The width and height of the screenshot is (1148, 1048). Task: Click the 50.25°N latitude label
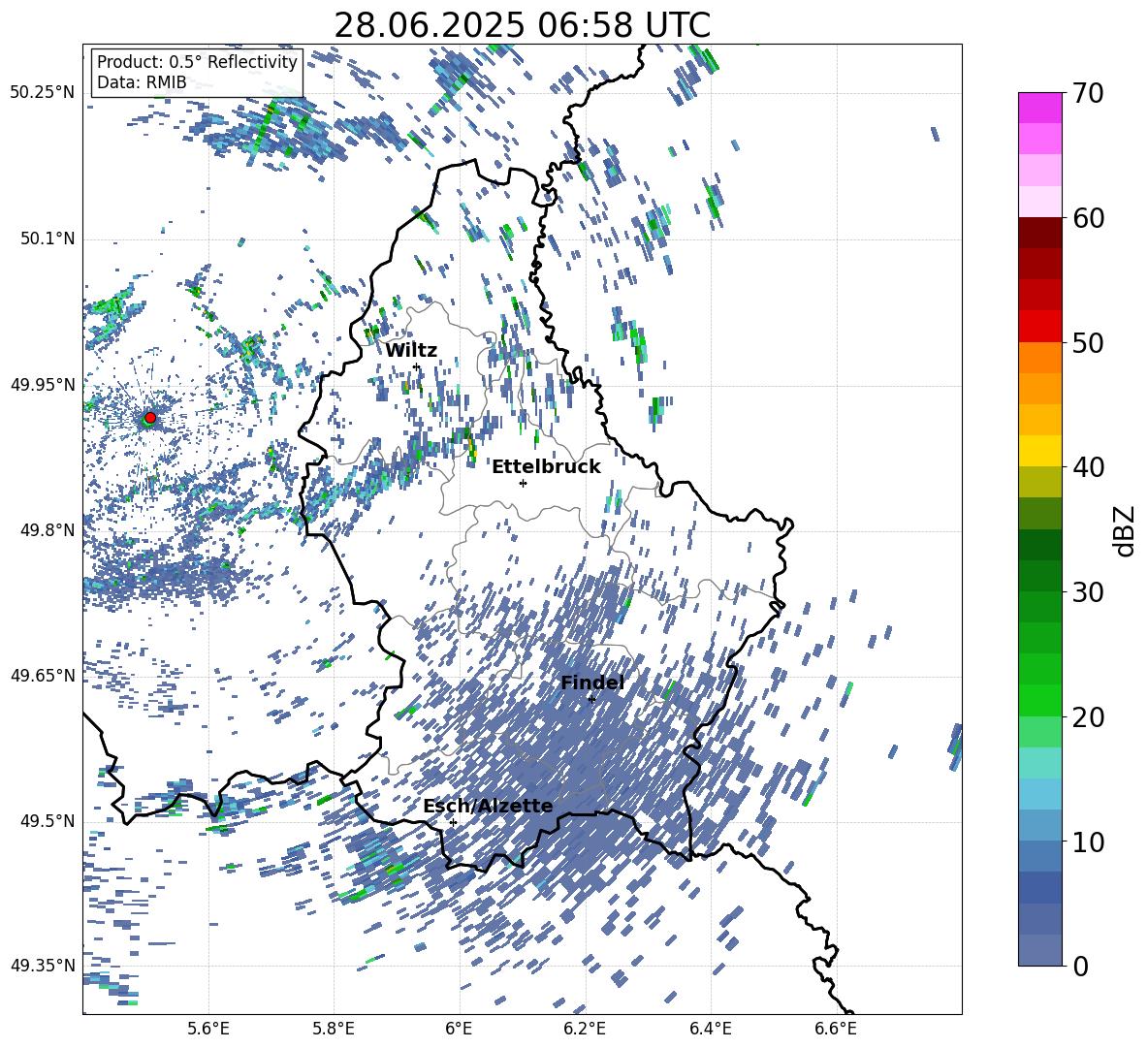coord(43,93)
